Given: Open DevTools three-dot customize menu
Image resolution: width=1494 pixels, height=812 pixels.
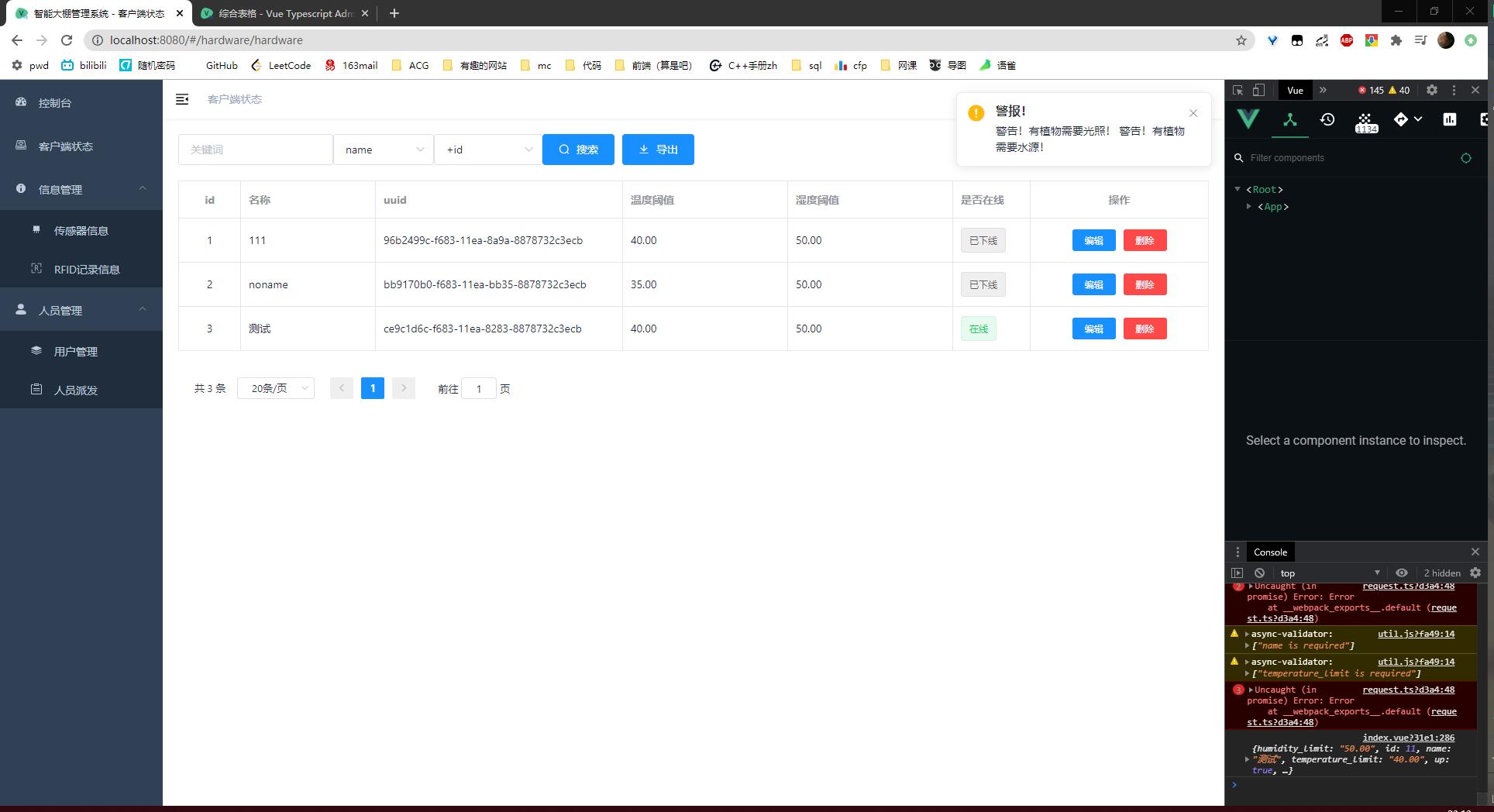Looking at the screenshot, I should click(1454, 90).
